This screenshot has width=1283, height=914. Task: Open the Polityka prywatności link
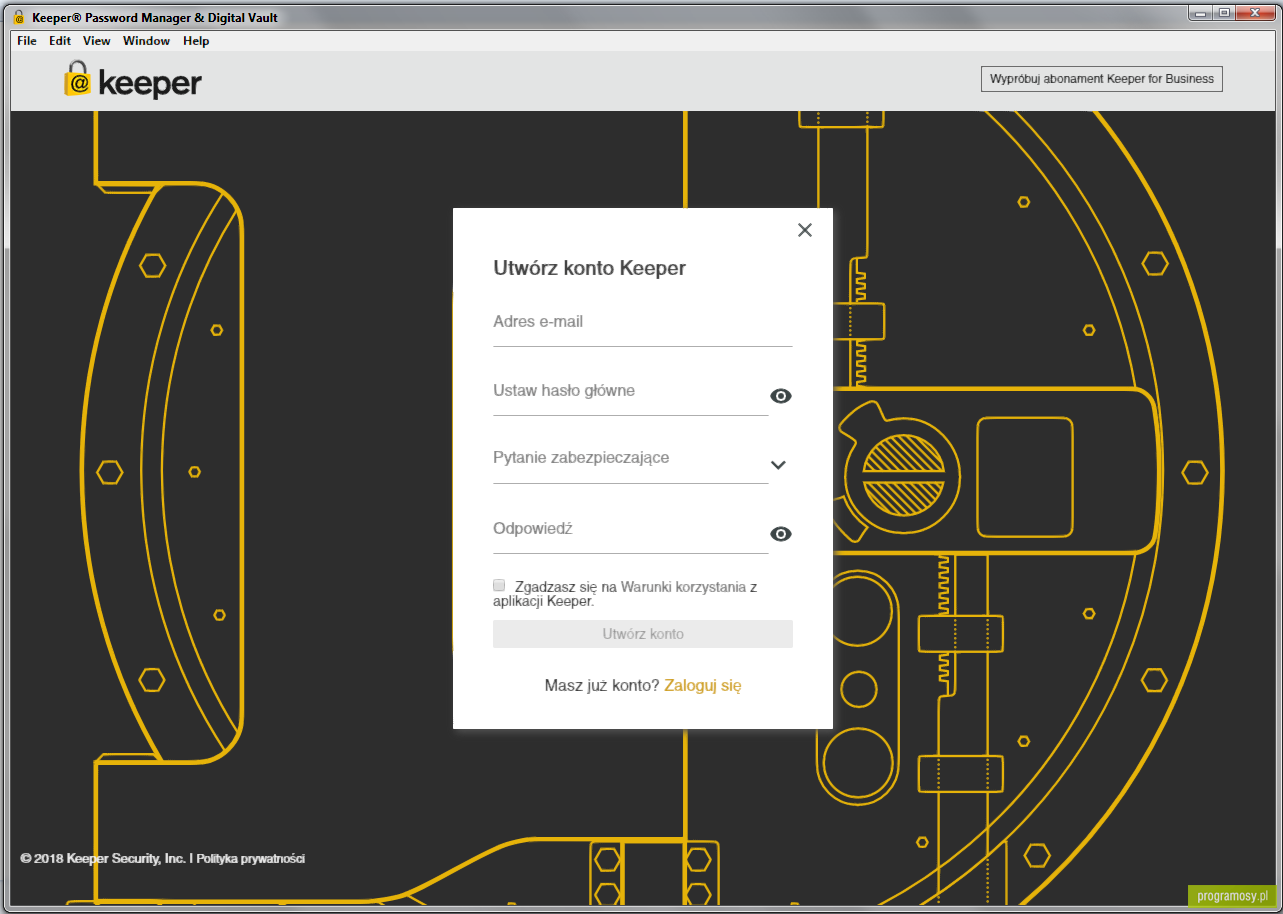(251, 858)
